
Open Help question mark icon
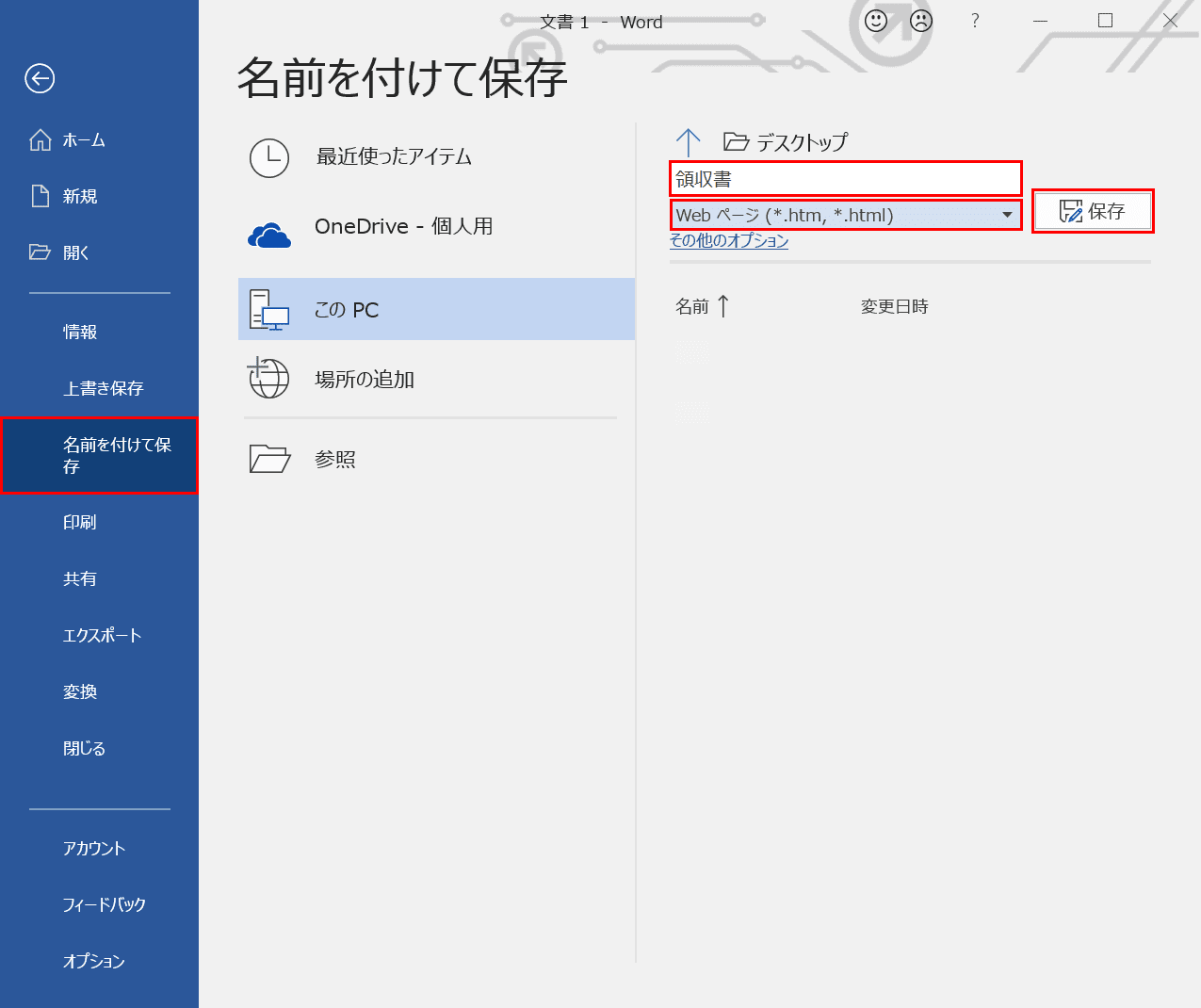point(975,21)
